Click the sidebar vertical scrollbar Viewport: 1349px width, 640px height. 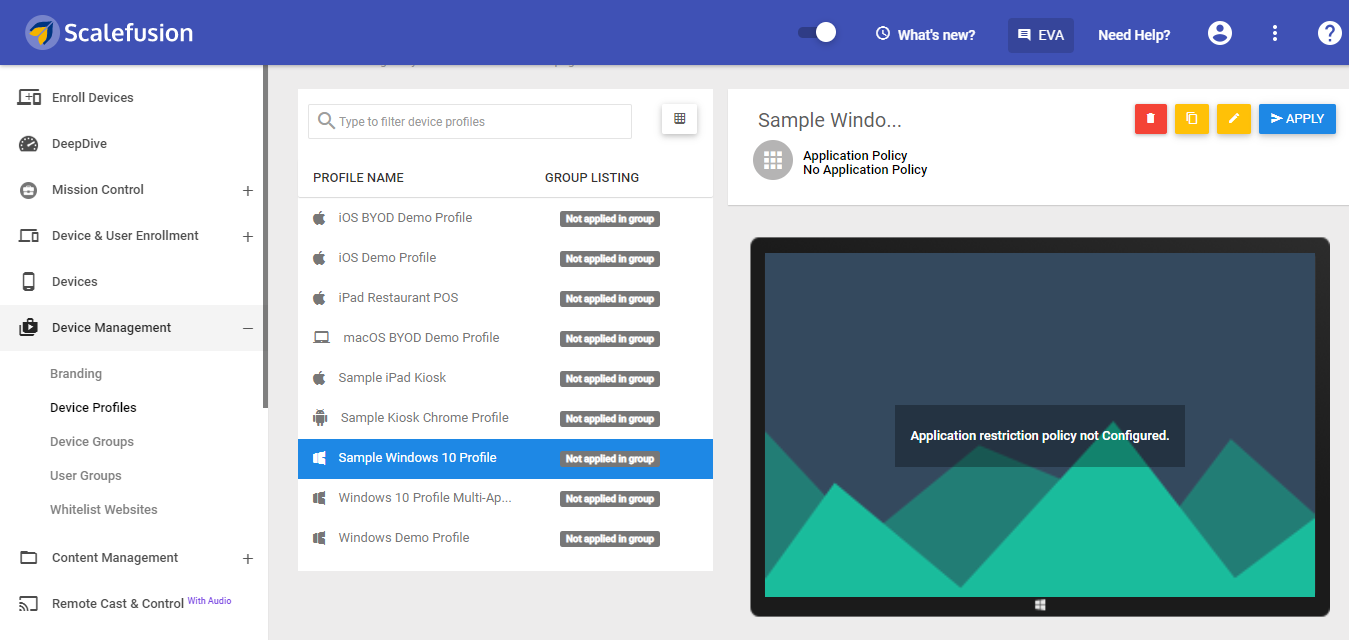[266, 236]
